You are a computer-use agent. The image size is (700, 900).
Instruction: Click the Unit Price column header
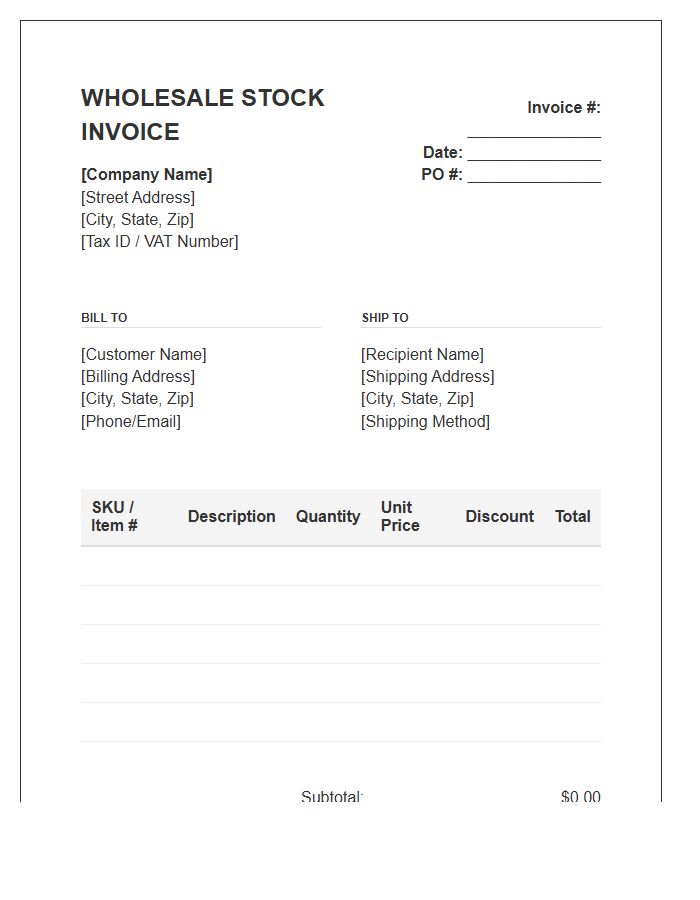point(400,516)
